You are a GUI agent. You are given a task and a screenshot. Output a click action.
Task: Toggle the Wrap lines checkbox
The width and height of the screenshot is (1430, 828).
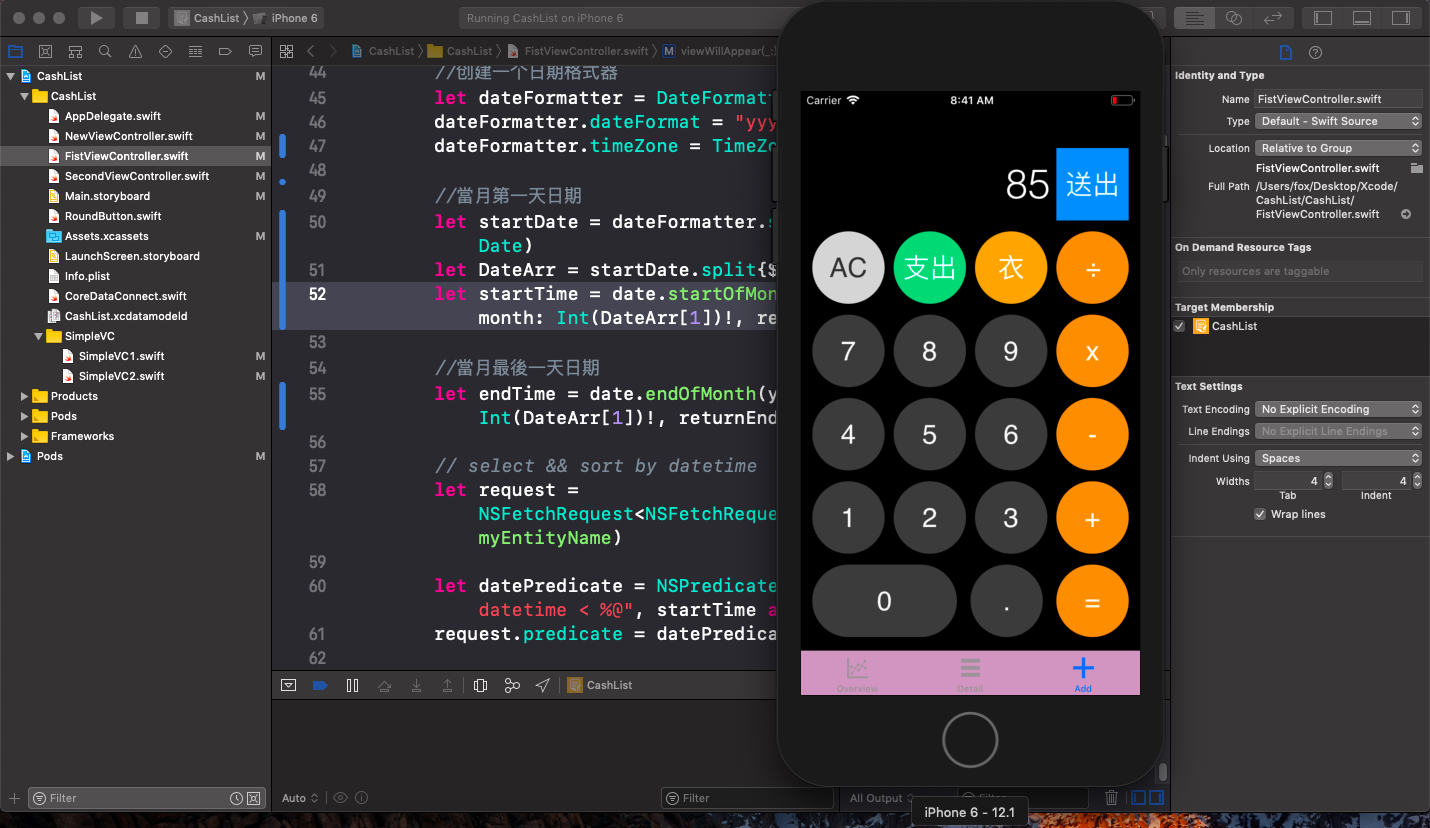pos(1260,514)
